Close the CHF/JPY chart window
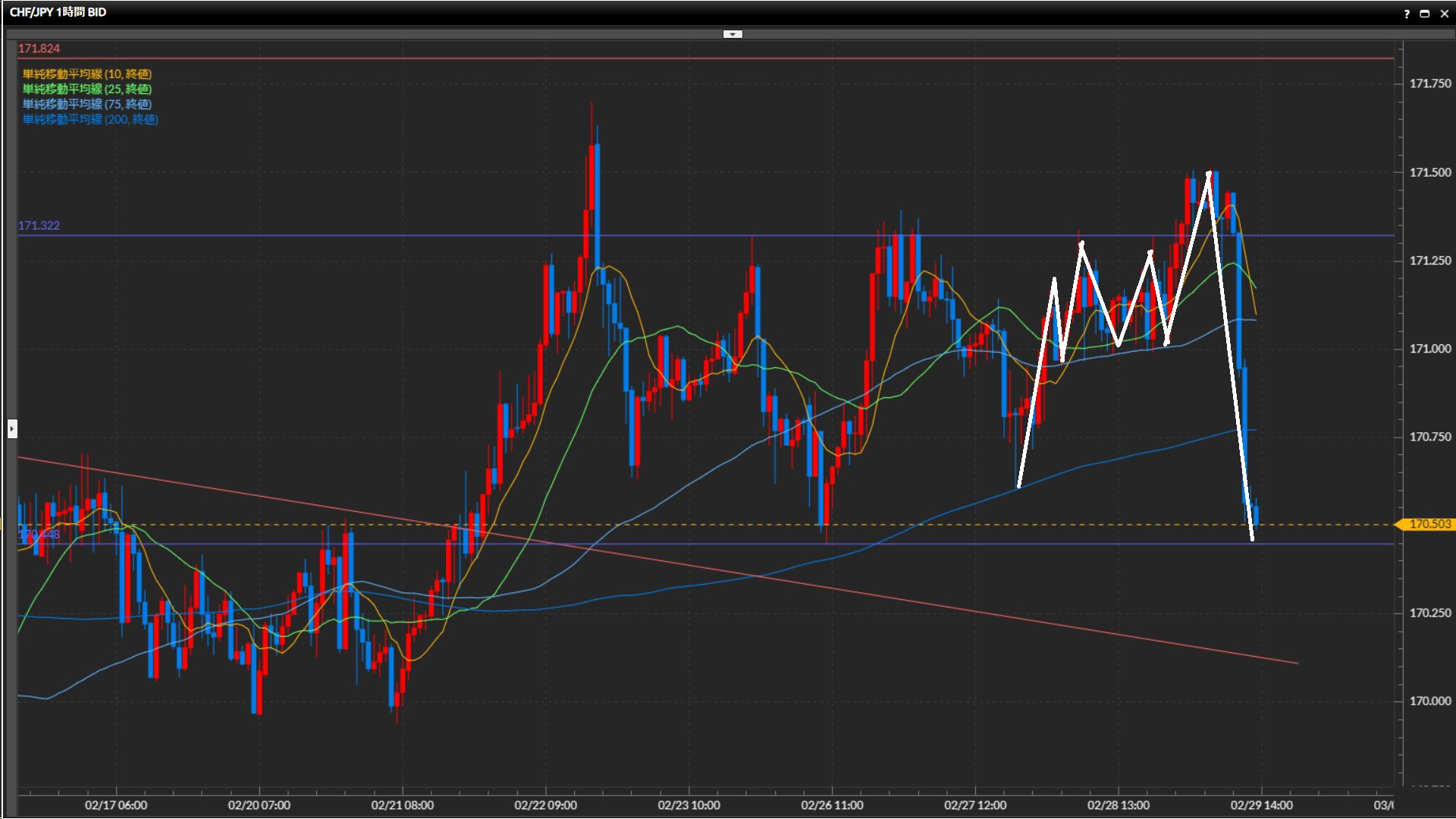The height and width of the screenshot is (819, 1456). pos(1443,14)
